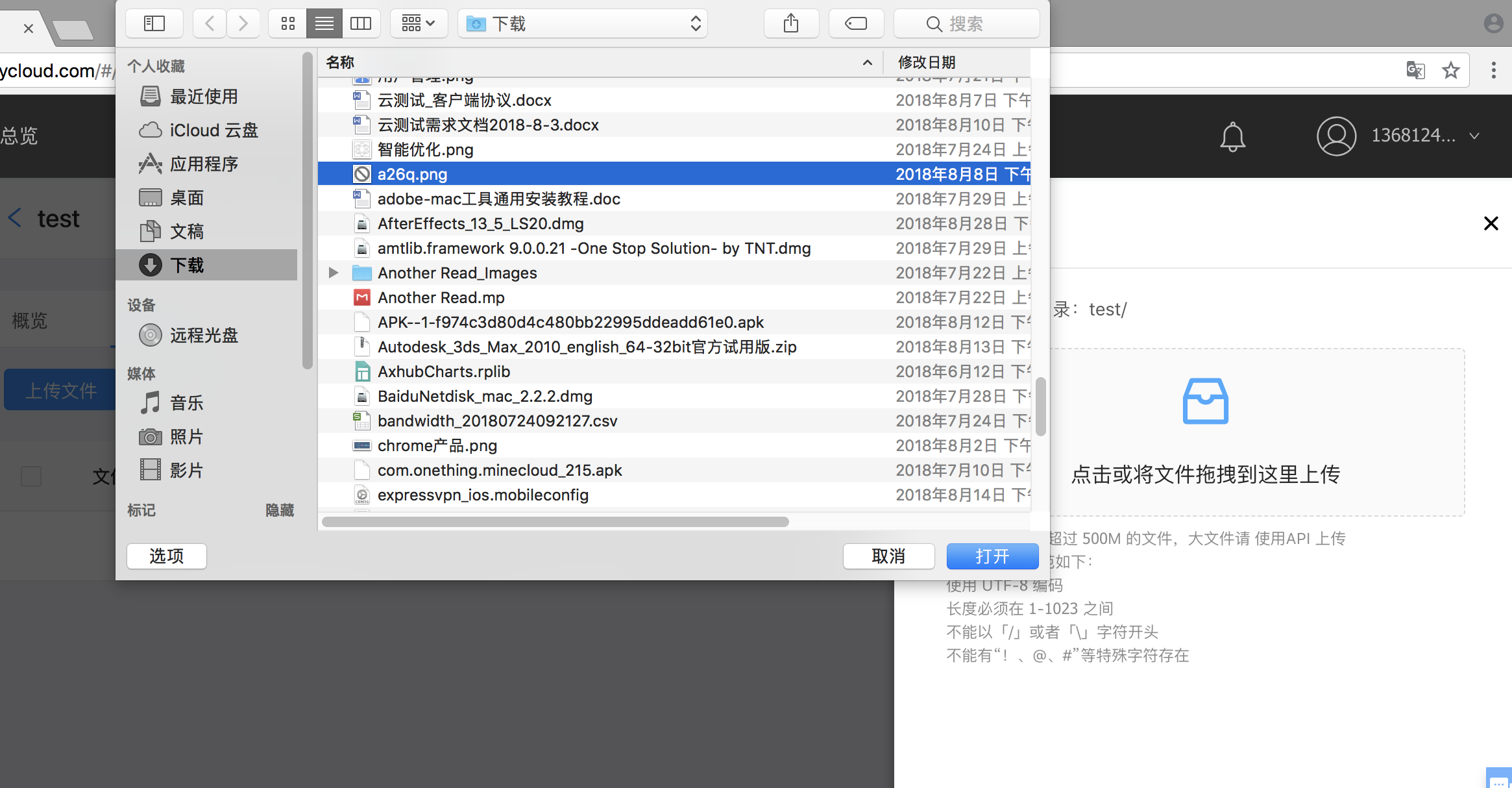Click the notification bell icon
1512x788 pixels.
[x=1232, y=136]
